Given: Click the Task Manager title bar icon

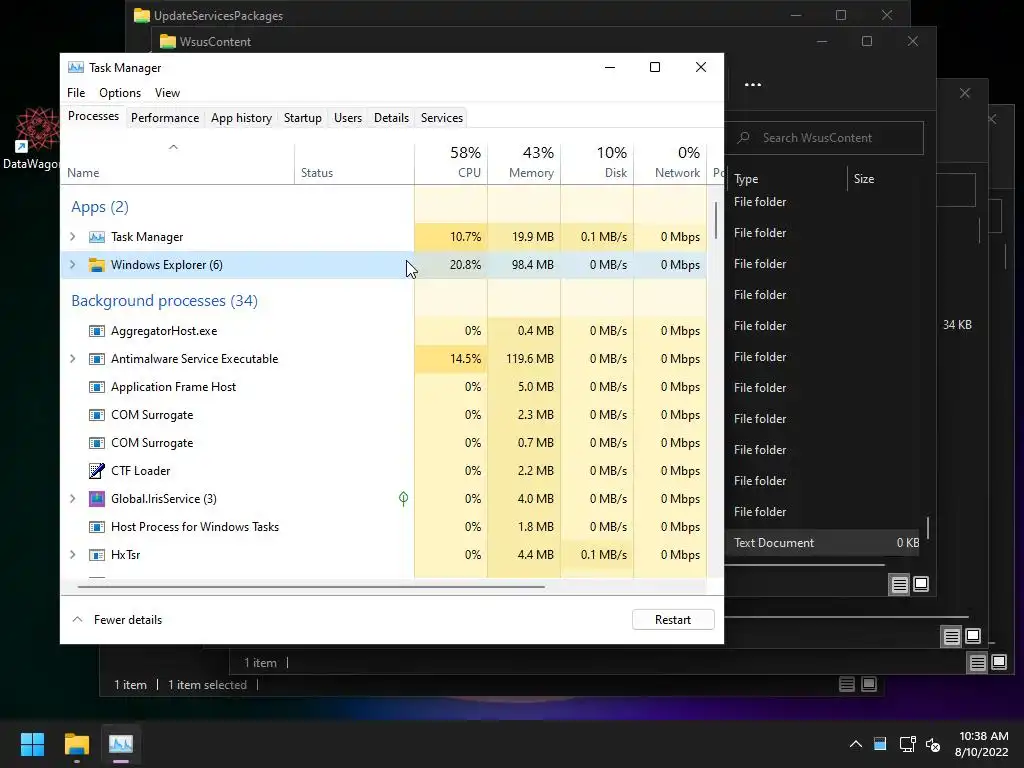Looking at the screenshot, I should coord(76,67).
